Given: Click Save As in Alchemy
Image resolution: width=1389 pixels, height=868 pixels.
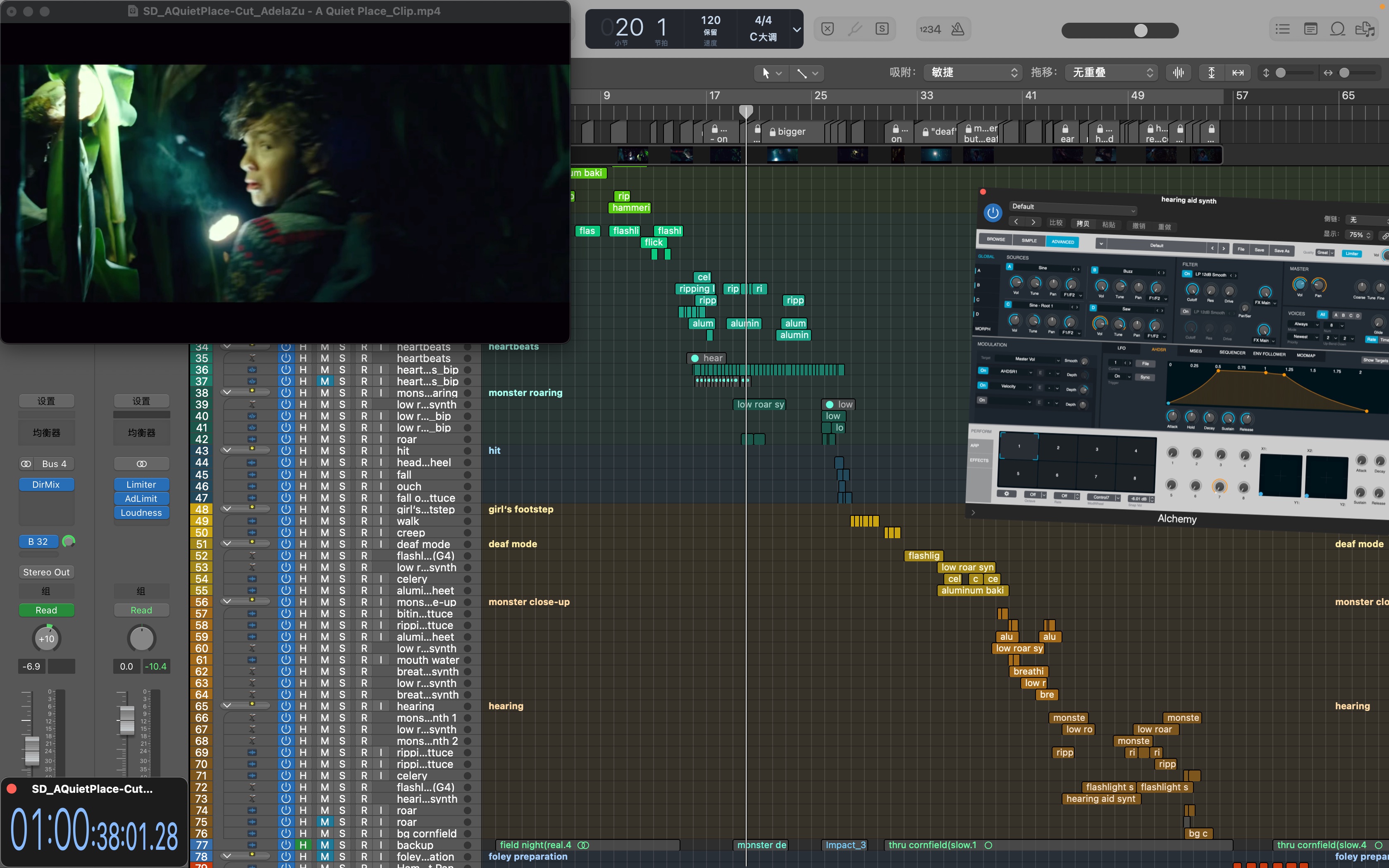Looking at the screenshot, I should pyautogui.click(x=1282, y=250).
